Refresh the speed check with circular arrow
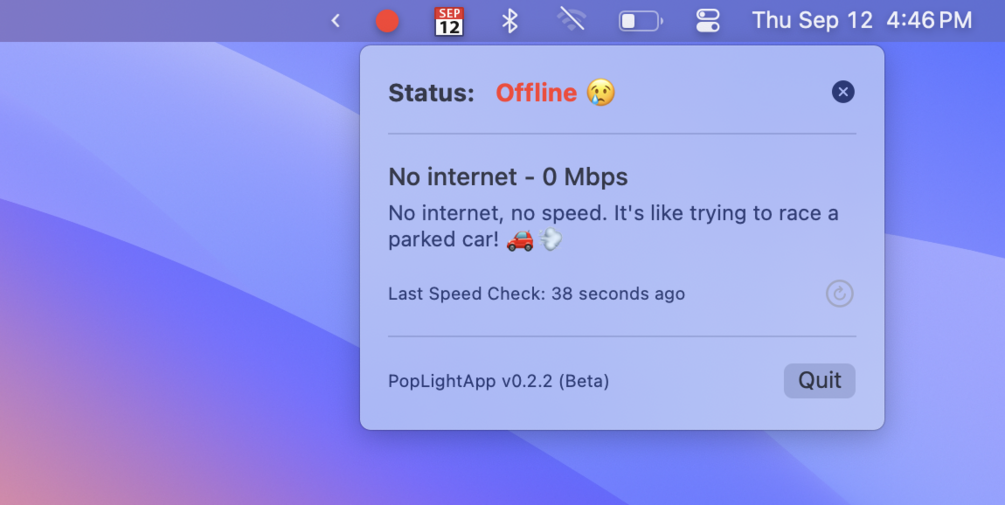Screen dimensions: 1005x505 (839, 294)
